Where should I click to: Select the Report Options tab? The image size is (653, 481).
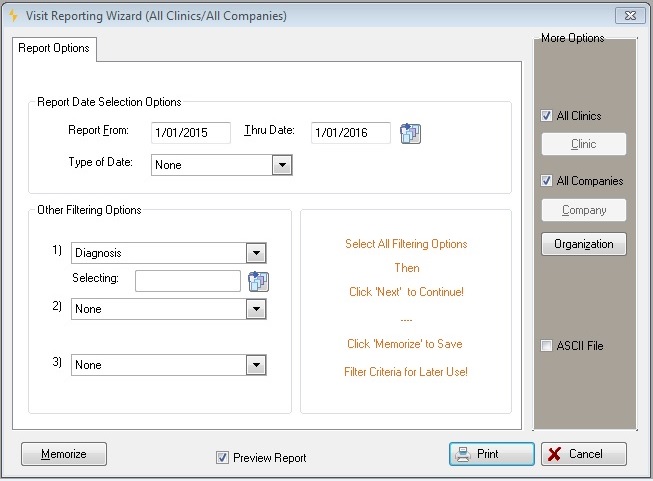click(54, 48)
